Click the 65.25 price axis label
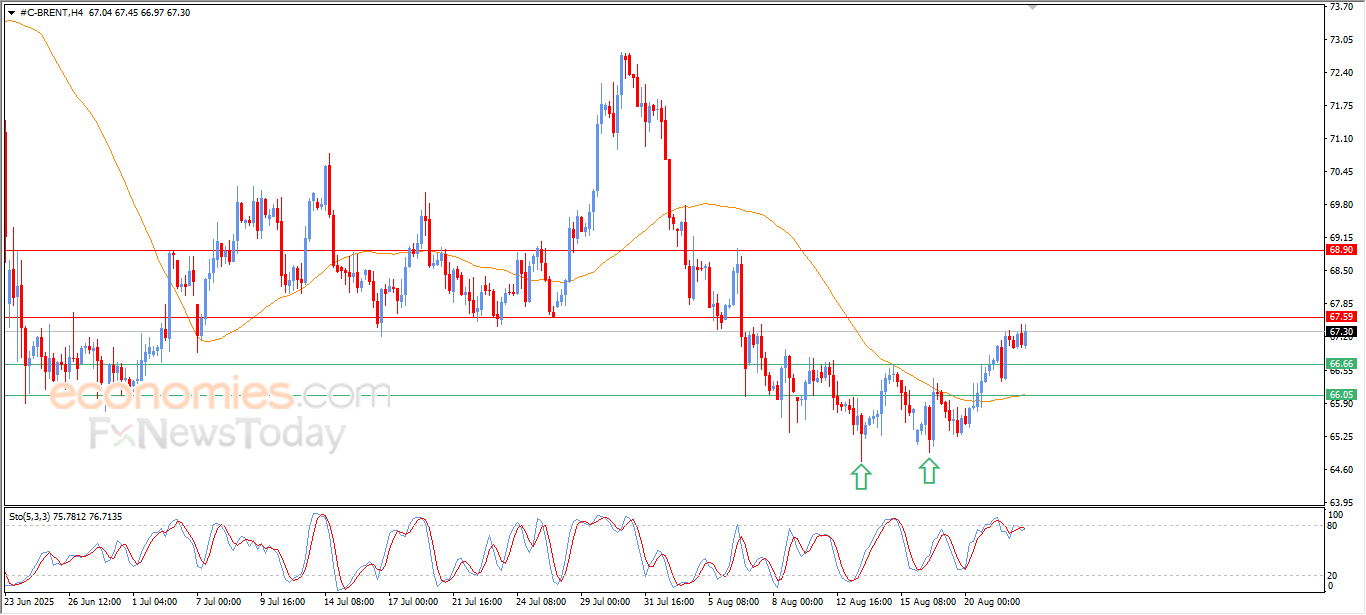 tap(1341, 437)
